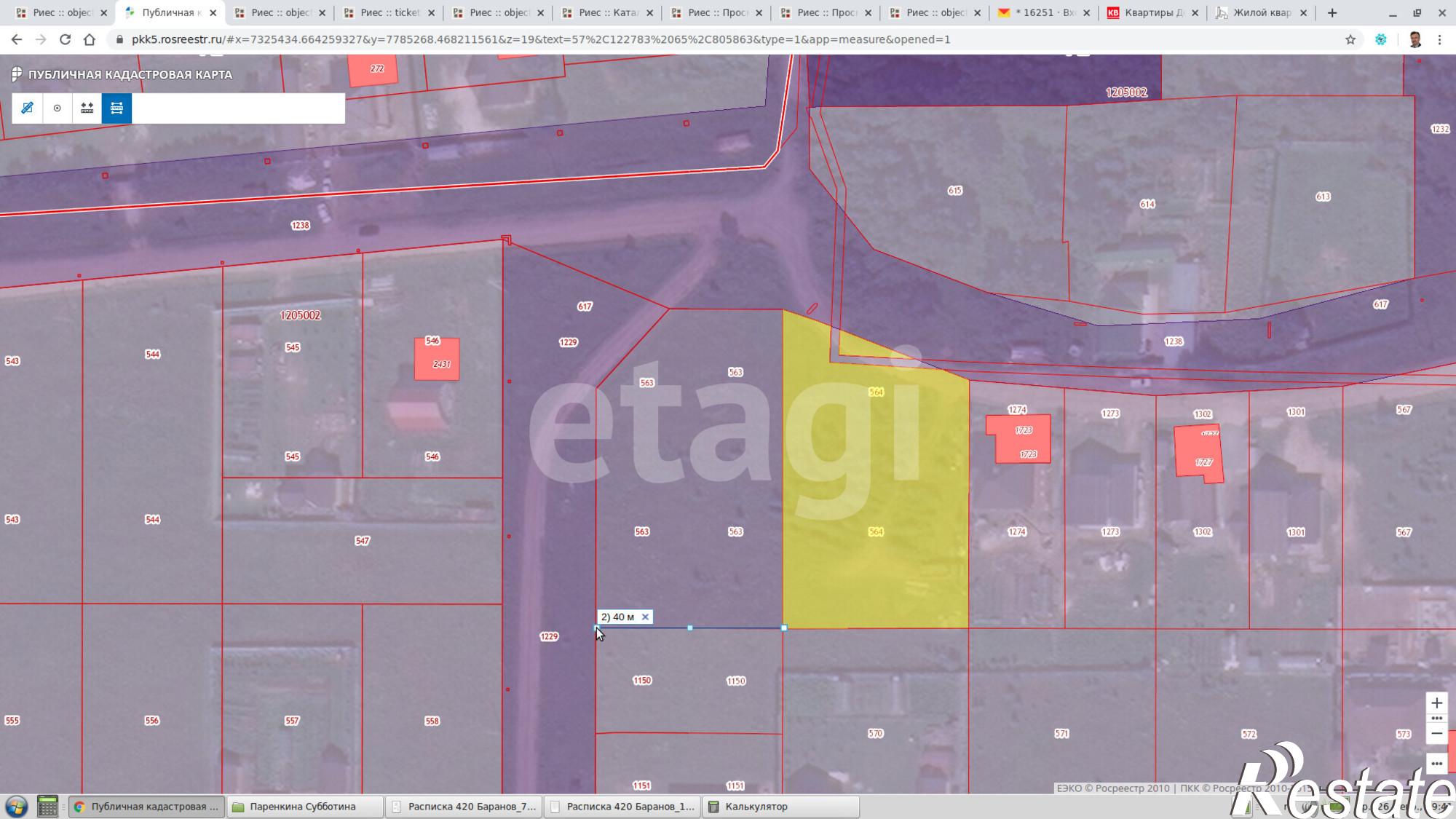1456x819 pixels.
Task: Open zoom options dots between plus and minus
Action: tap(1436, 718)
